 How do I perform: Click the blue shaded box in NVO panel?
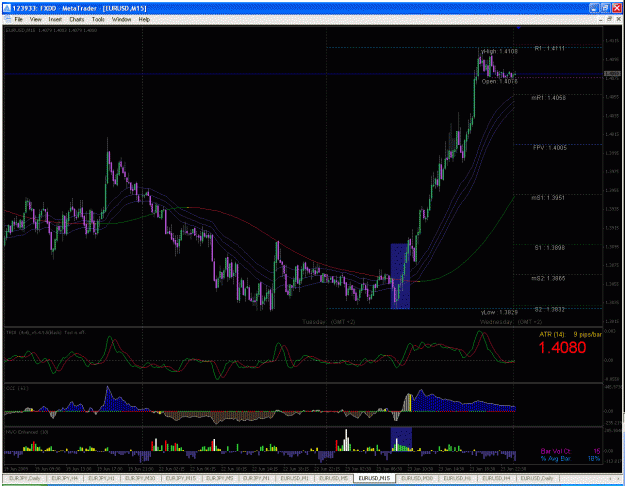pyautogui.click(x=401, y=439)
